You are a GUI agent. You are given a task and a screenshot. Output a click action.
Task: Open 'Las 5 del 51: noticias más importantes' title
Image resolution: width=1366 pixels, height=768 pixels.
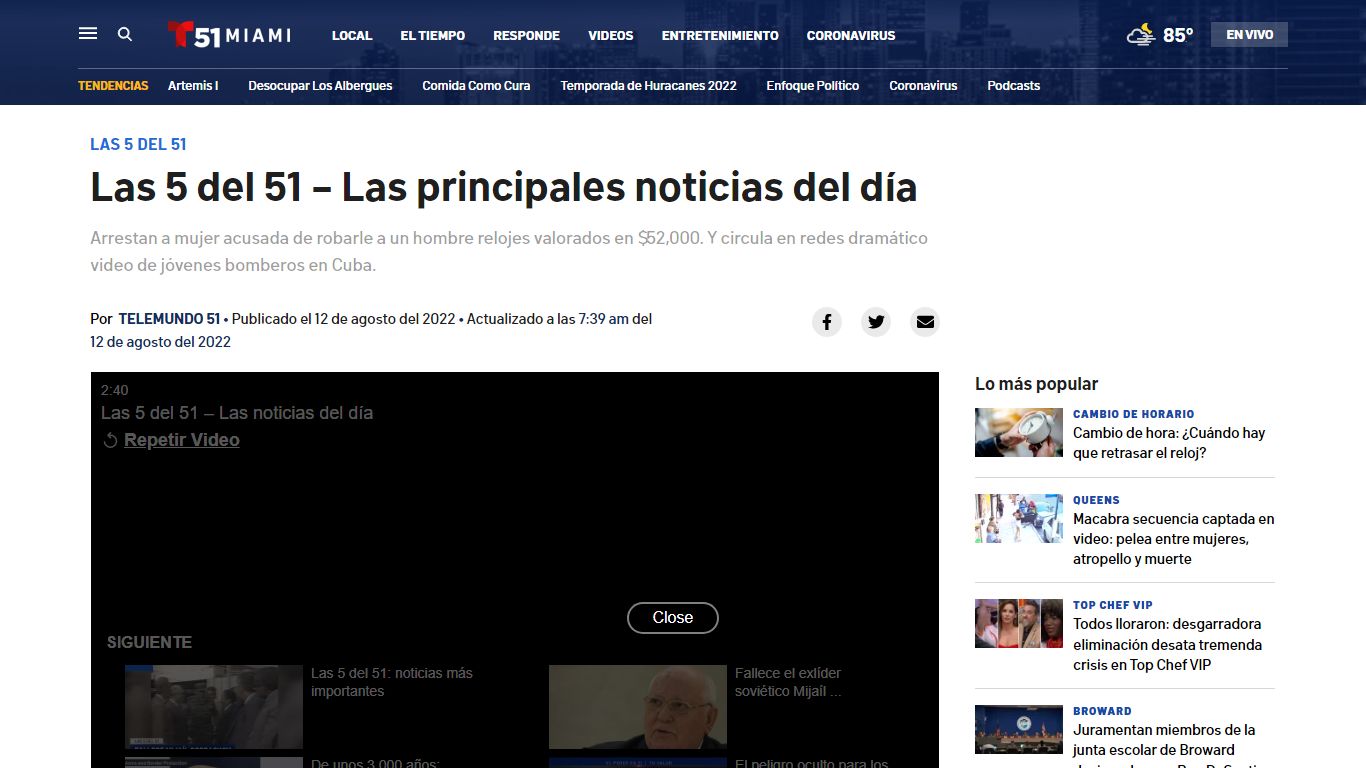pos(392,682)
